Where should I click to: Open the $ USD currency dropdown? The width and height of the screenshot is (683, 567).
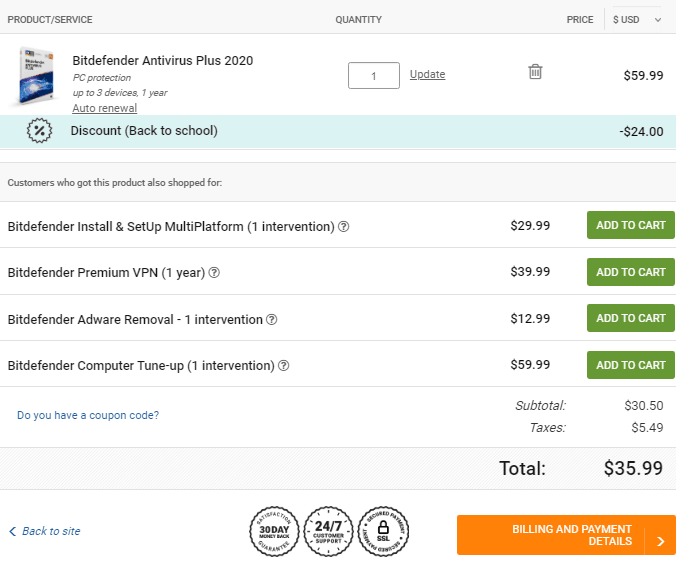coord(637,20)
